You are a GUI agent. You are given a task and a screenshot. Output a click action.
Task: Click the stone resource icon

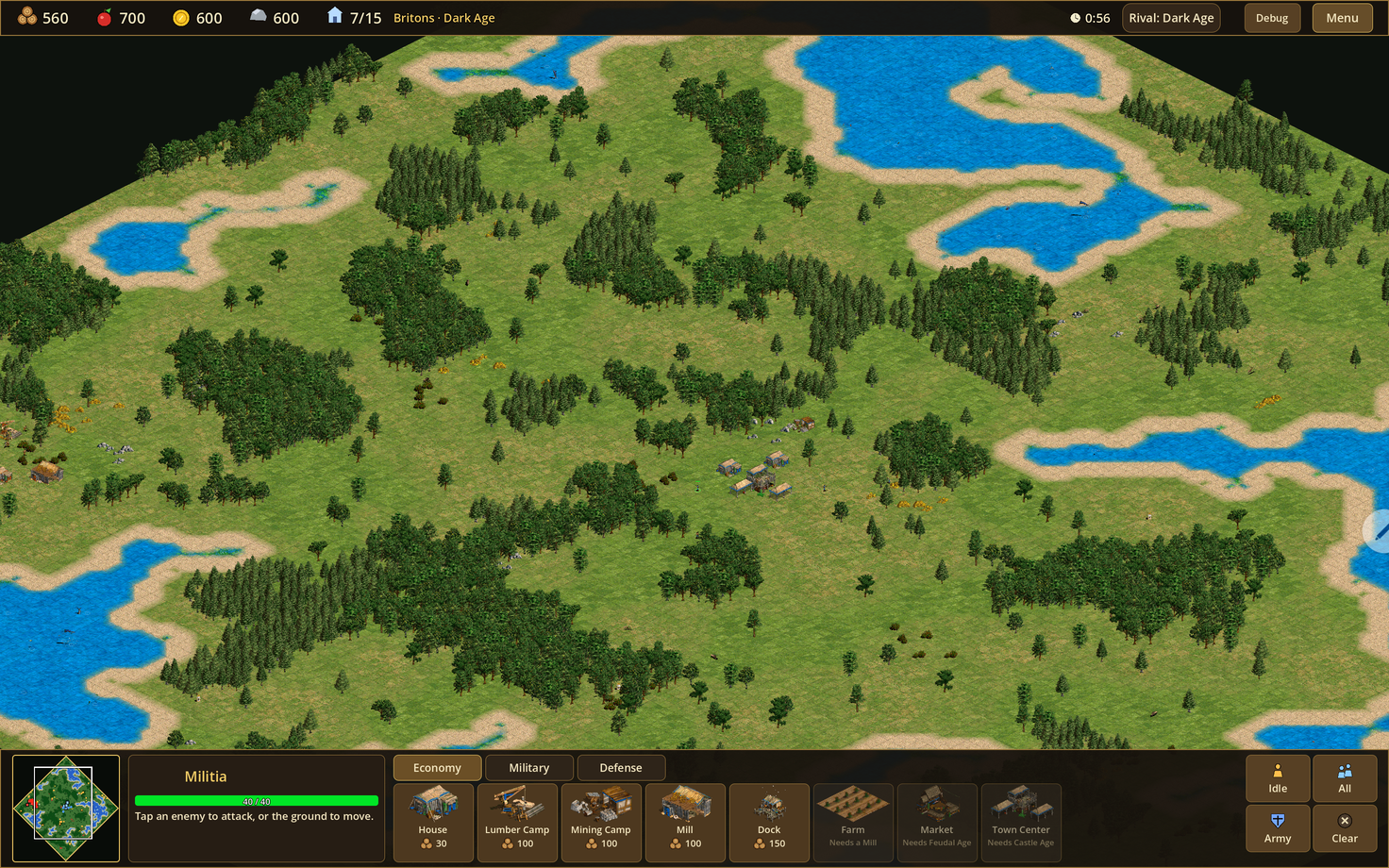coord(258,16)
